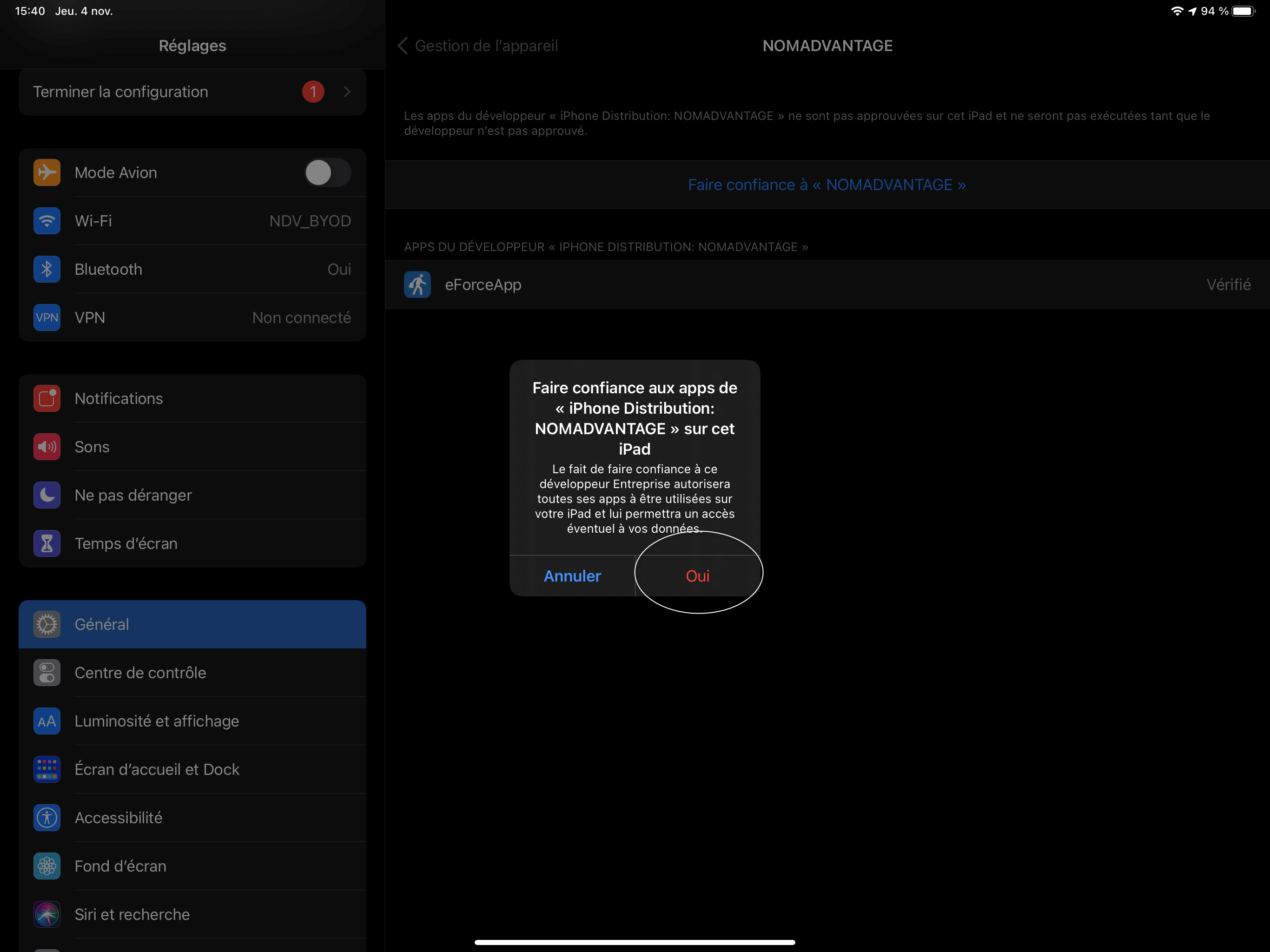Tap the 94 % battery percentage
Screen dimensions: 1270x952
1214,11
